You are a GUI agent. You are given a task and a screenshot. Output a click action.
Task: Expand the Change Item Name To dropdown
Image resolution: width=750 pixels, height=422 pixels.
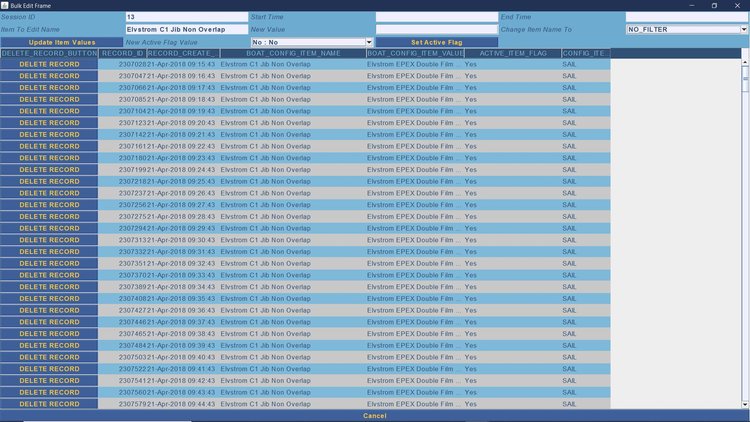[x=743, y=30]
